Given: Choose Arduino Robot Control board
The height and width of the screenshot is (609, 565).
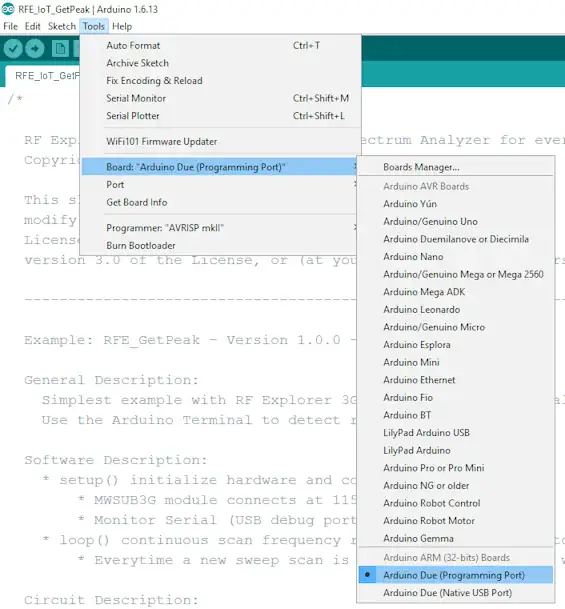Looking at the screenshot, I should tap(456, 503).
